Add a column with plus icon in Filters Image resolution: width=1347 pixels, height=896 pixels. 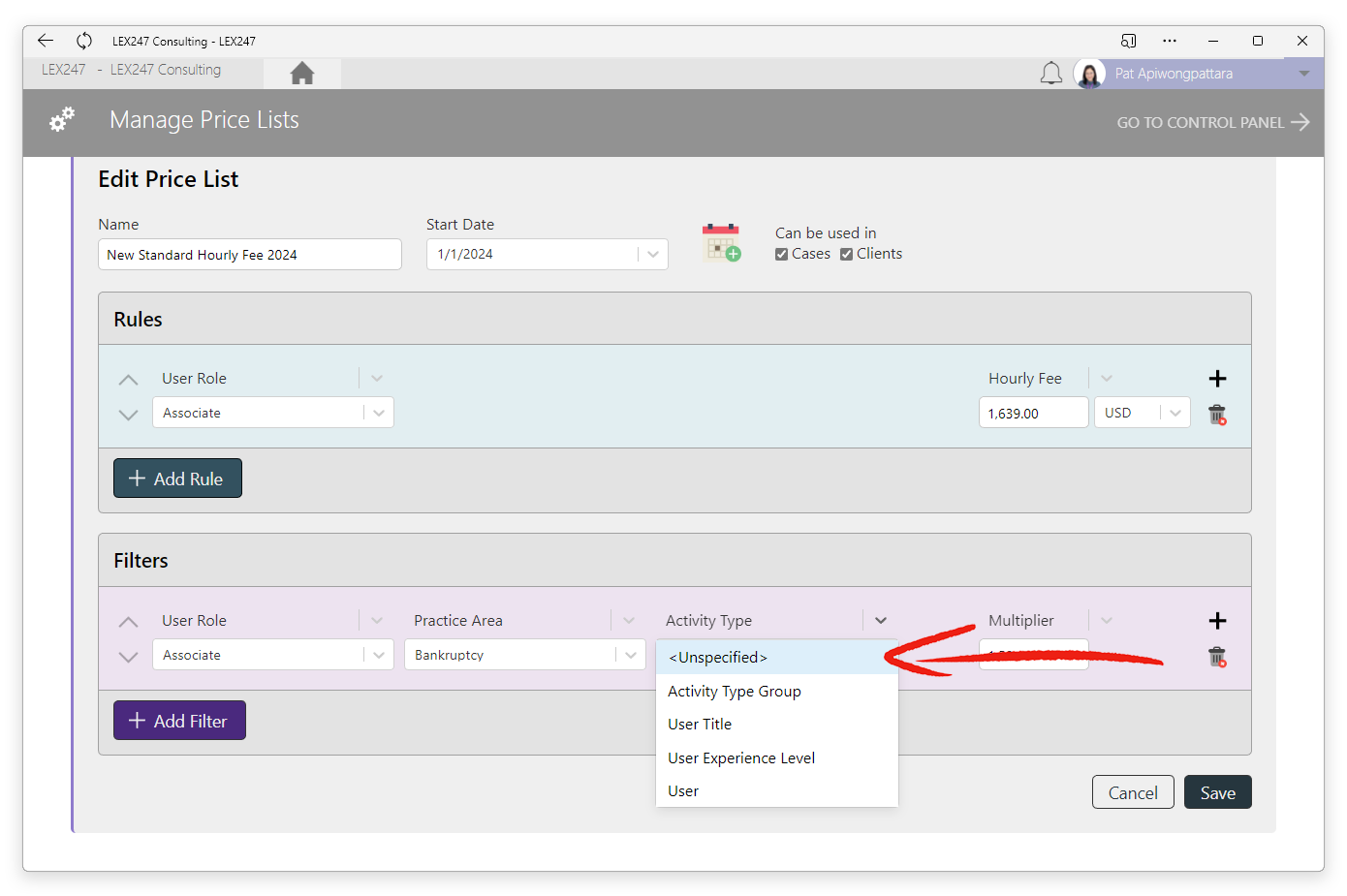1217,621
